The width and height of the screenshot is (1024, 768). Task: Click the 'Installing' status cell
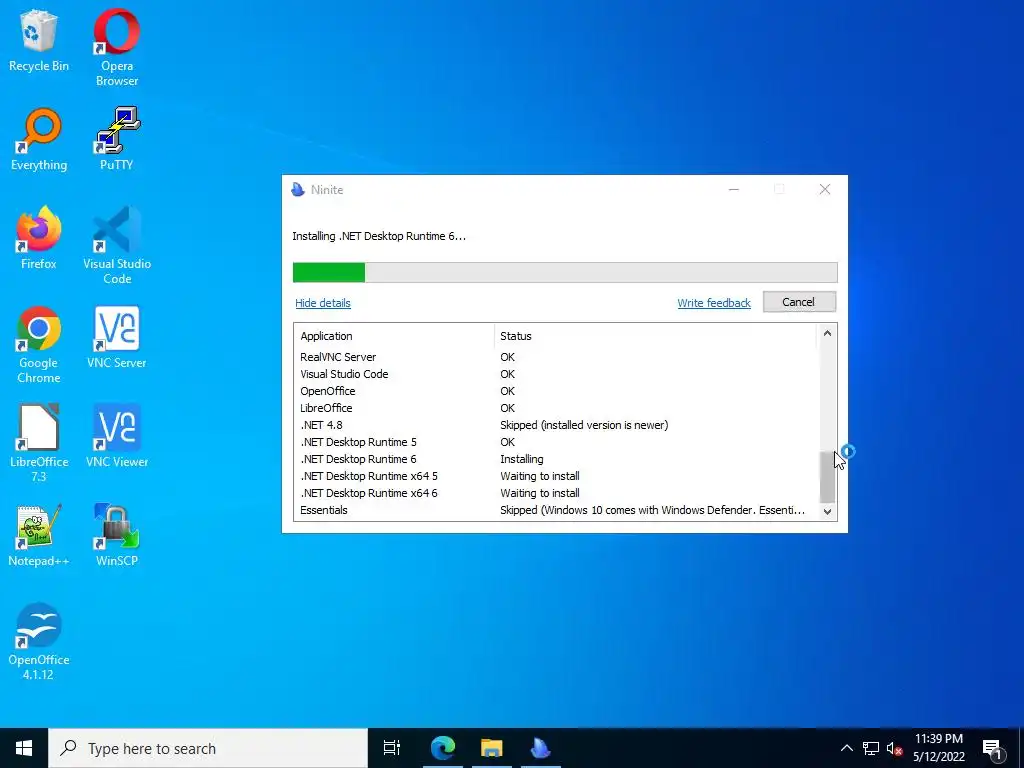522,459
